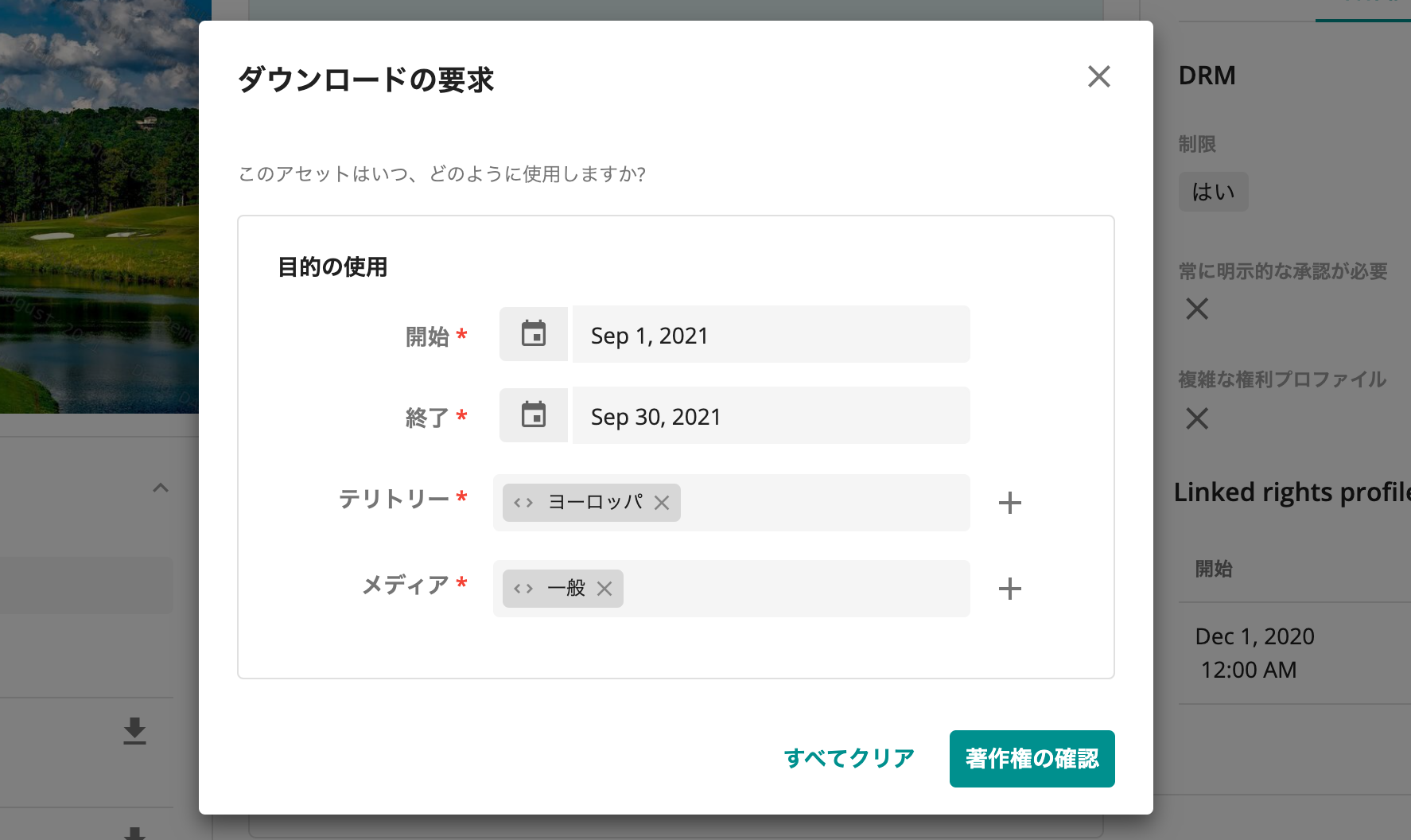
Task: Click the 目的の使用 section heading
Action: pos(332,267)
